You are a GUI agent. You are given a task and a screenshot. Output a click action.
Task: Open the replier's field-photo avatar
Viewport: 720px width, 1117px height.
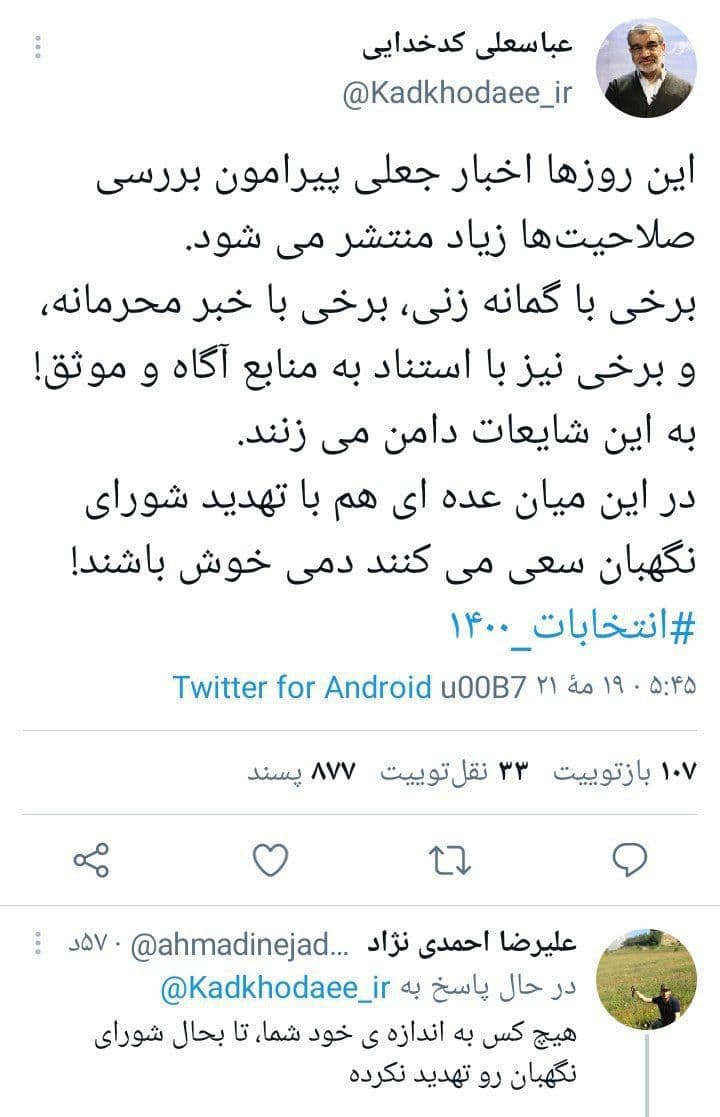coord(647,979)
